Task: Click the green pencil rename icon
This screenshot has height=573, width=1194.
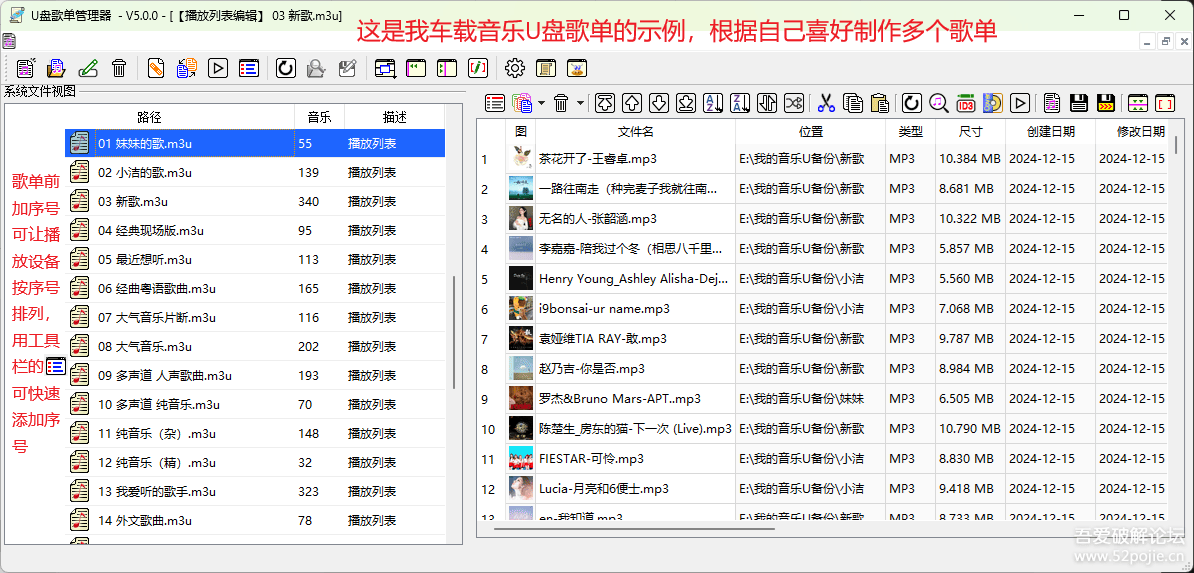Action: pos(88,68)
